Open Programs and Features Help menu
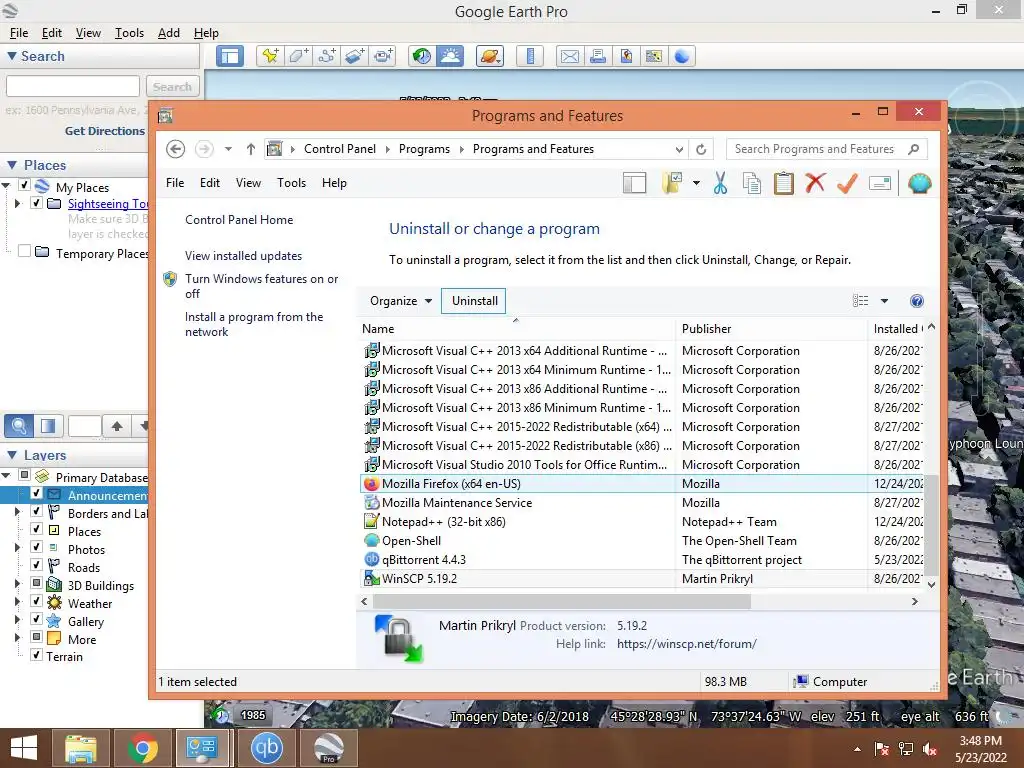The width and height of the screenshot is (1024, 768). [334, 183]
